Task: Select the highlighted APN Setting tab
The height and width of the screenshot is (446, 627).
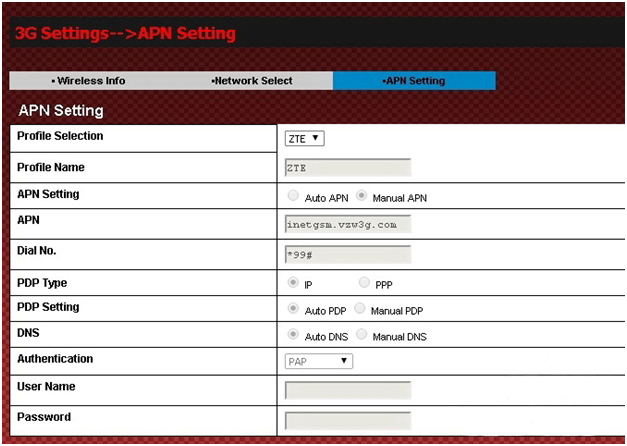Action: pos(414,81)
